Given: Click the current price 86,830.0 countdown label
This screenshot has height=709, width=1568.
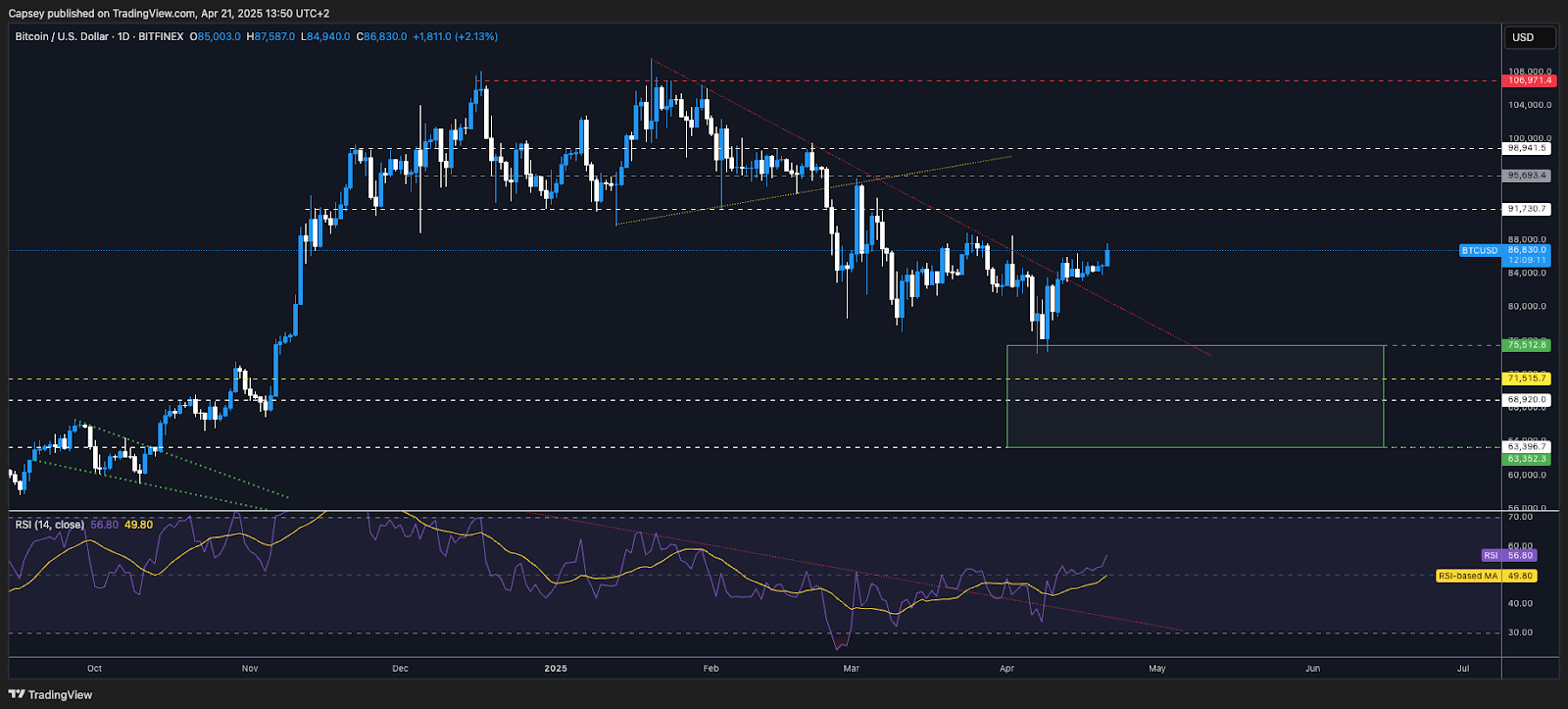Looking at the screenshot, I should pos(1528,255).
